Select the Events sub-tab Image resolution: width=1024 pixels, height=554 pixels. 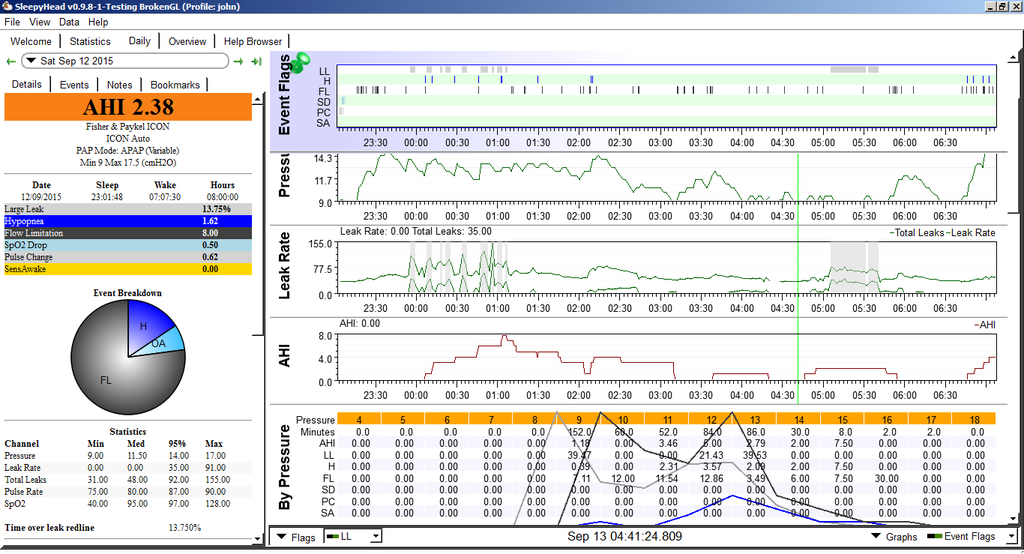click(74, 85)
